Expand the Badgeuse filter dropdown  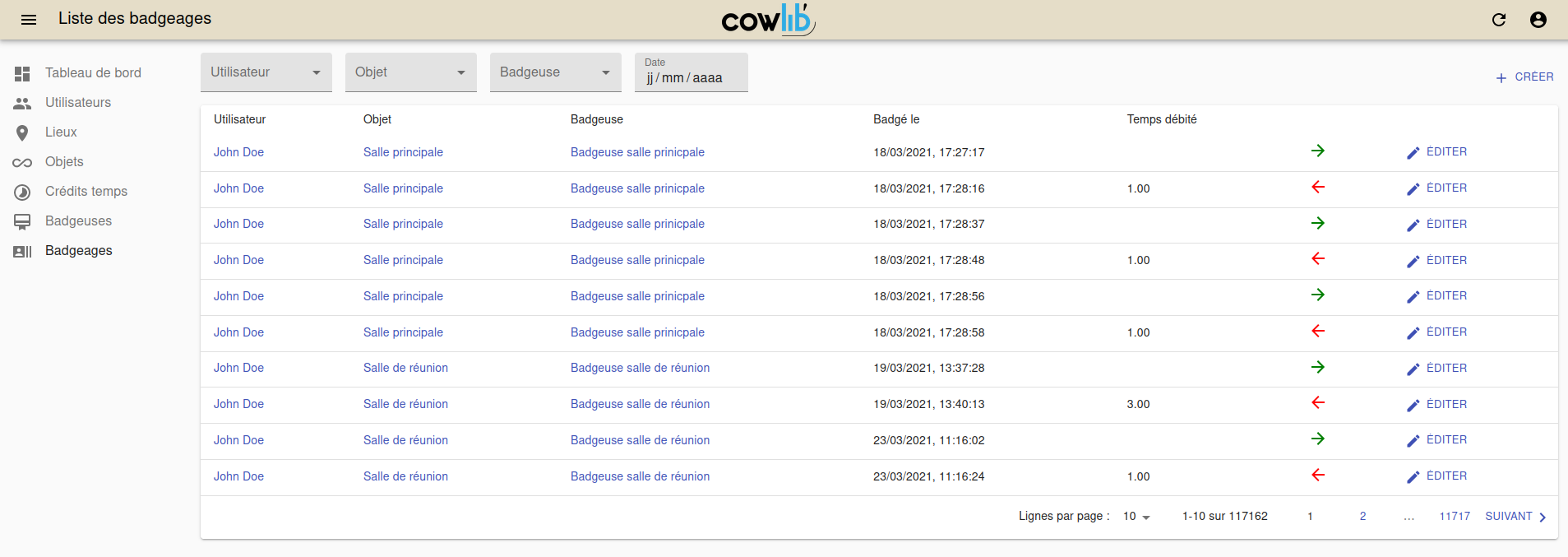pyautogui.click(x=555, y=72)
